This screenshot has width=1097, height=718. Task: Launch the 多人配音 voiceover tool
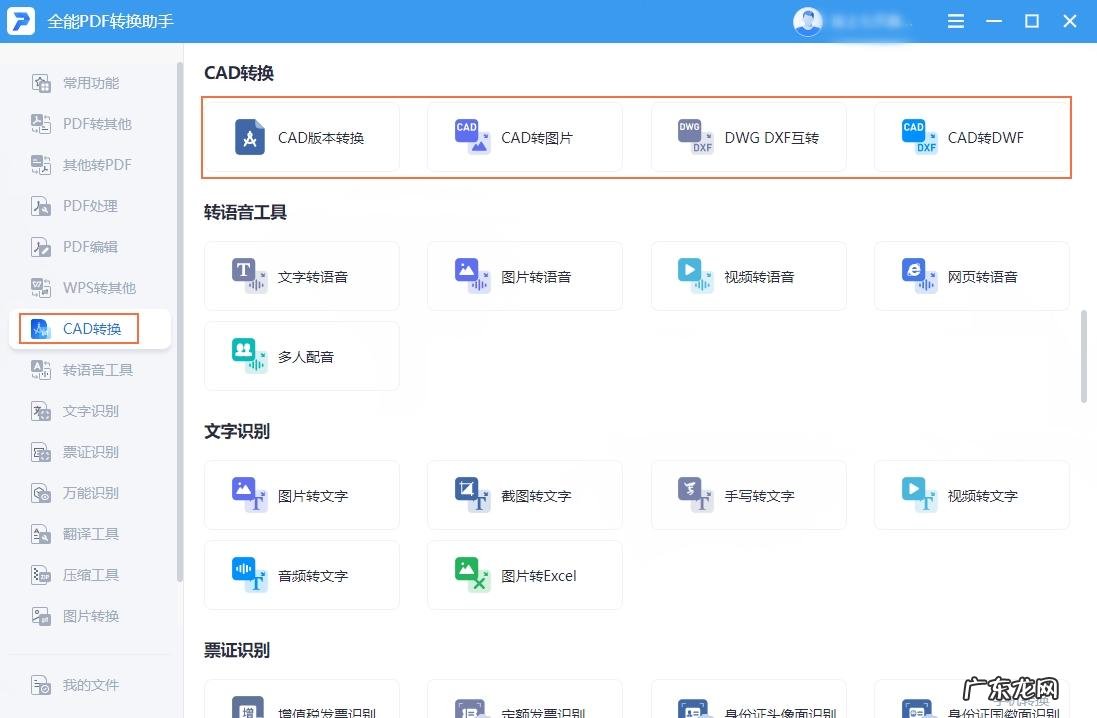click(301, 356)
